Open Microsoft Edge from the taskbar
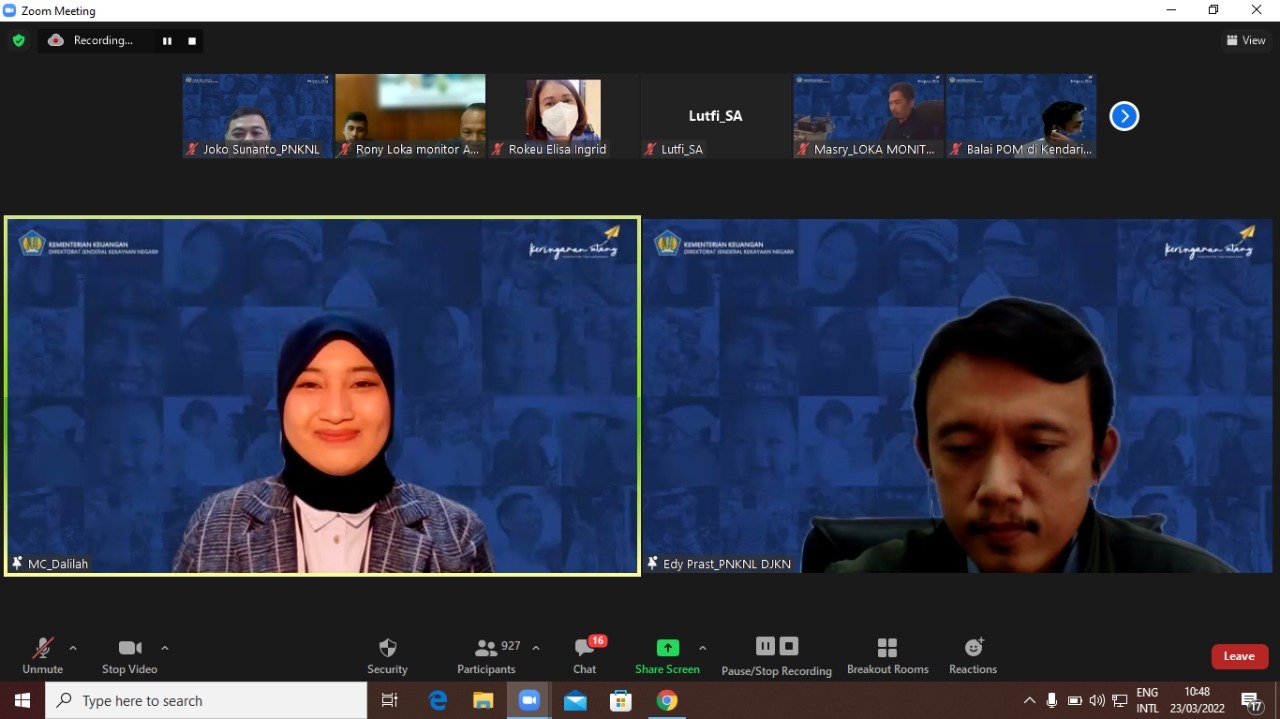This screenshot has width=1280, height=719. pyautogui.click(x=438, y=701)
